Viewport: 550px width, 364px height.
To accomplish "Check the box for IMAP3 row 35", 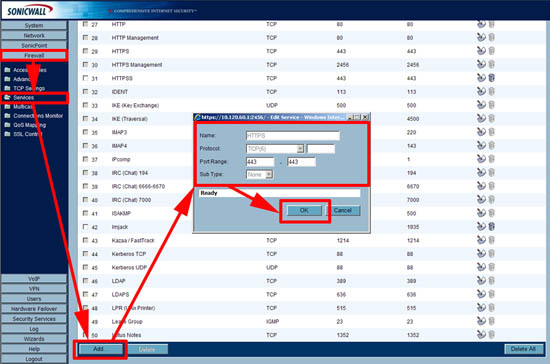I will tap(85, 132).
